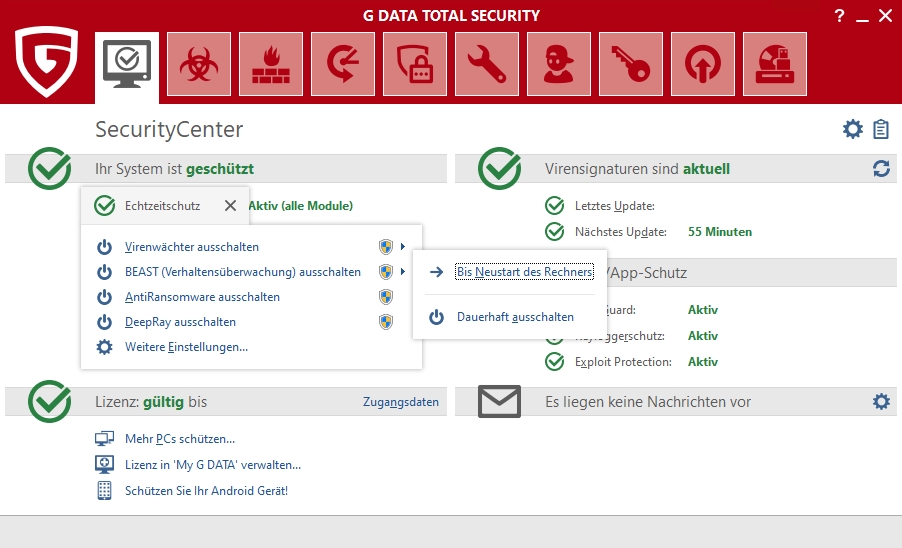Click UAC shield icon on DeepRay row

386,322
